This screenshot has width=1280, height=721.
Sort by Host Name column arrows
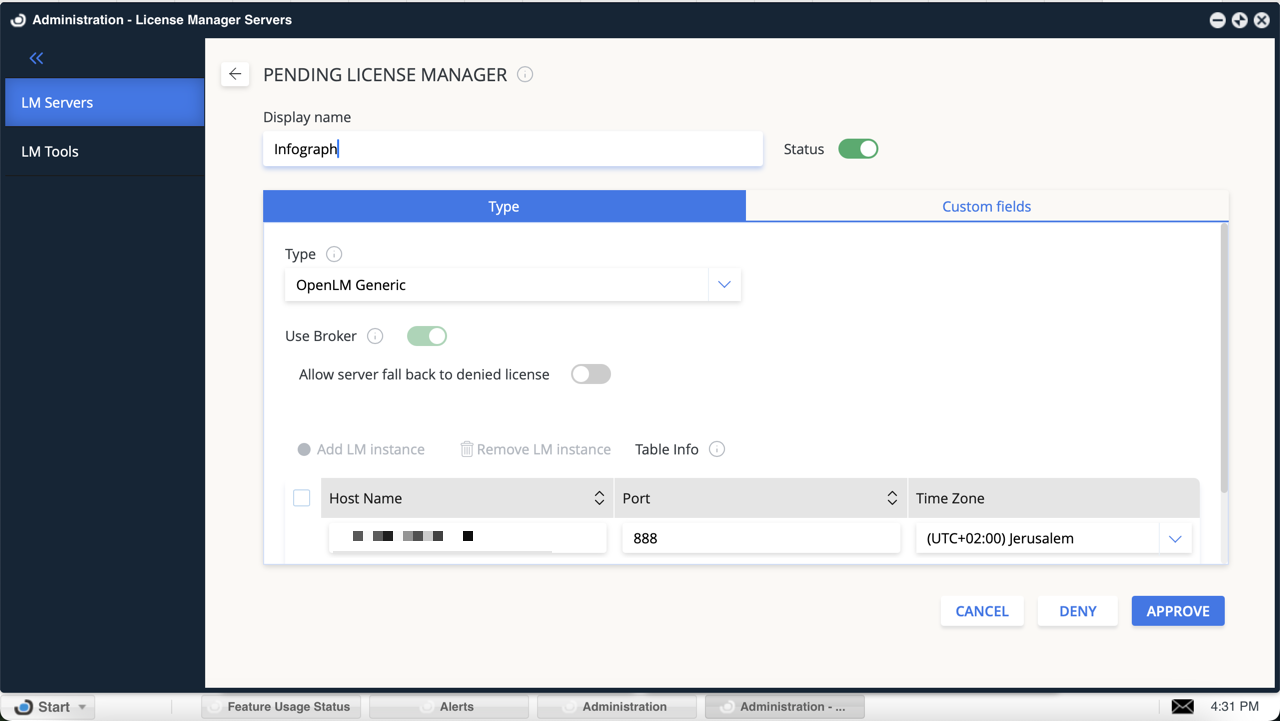(599, 498)
